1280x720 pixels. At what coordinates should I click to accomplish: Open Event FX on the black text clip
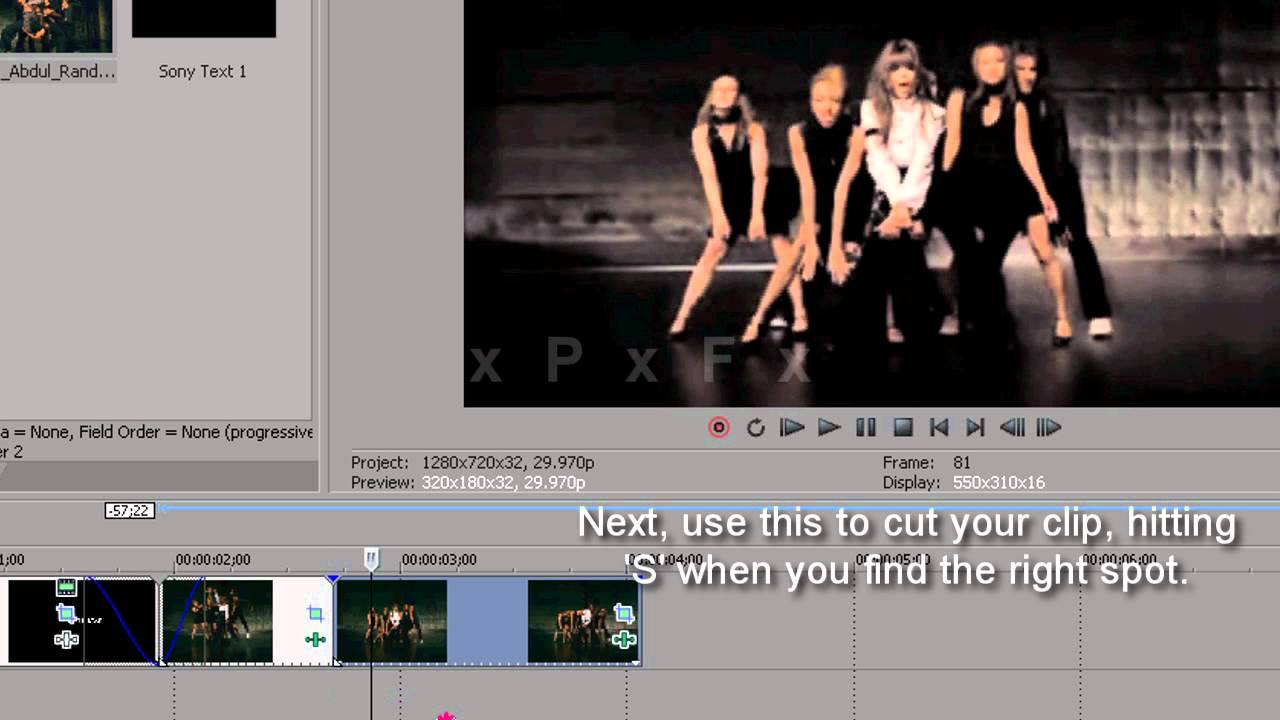pos(66,639)
